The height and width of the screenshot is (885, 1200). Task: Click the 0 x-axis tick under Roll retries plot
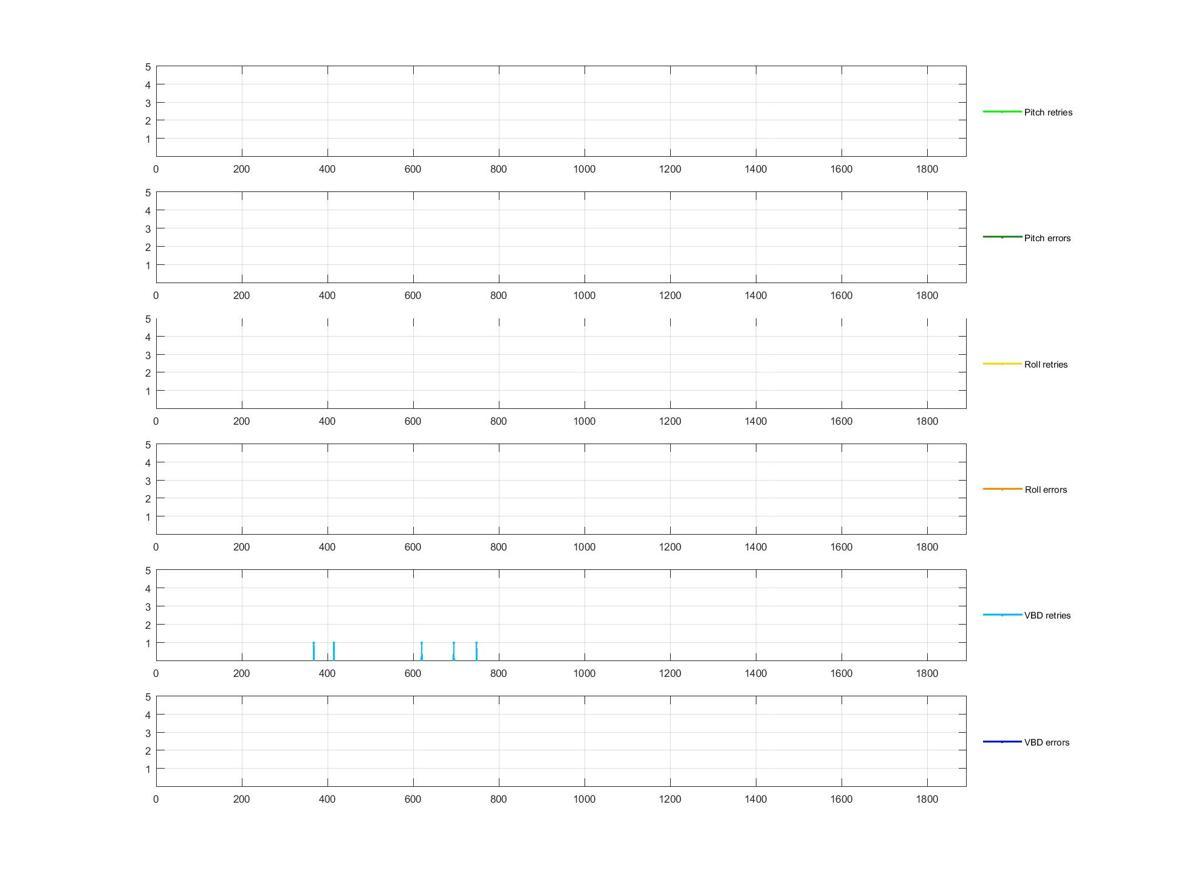click(x=156, y=421)
